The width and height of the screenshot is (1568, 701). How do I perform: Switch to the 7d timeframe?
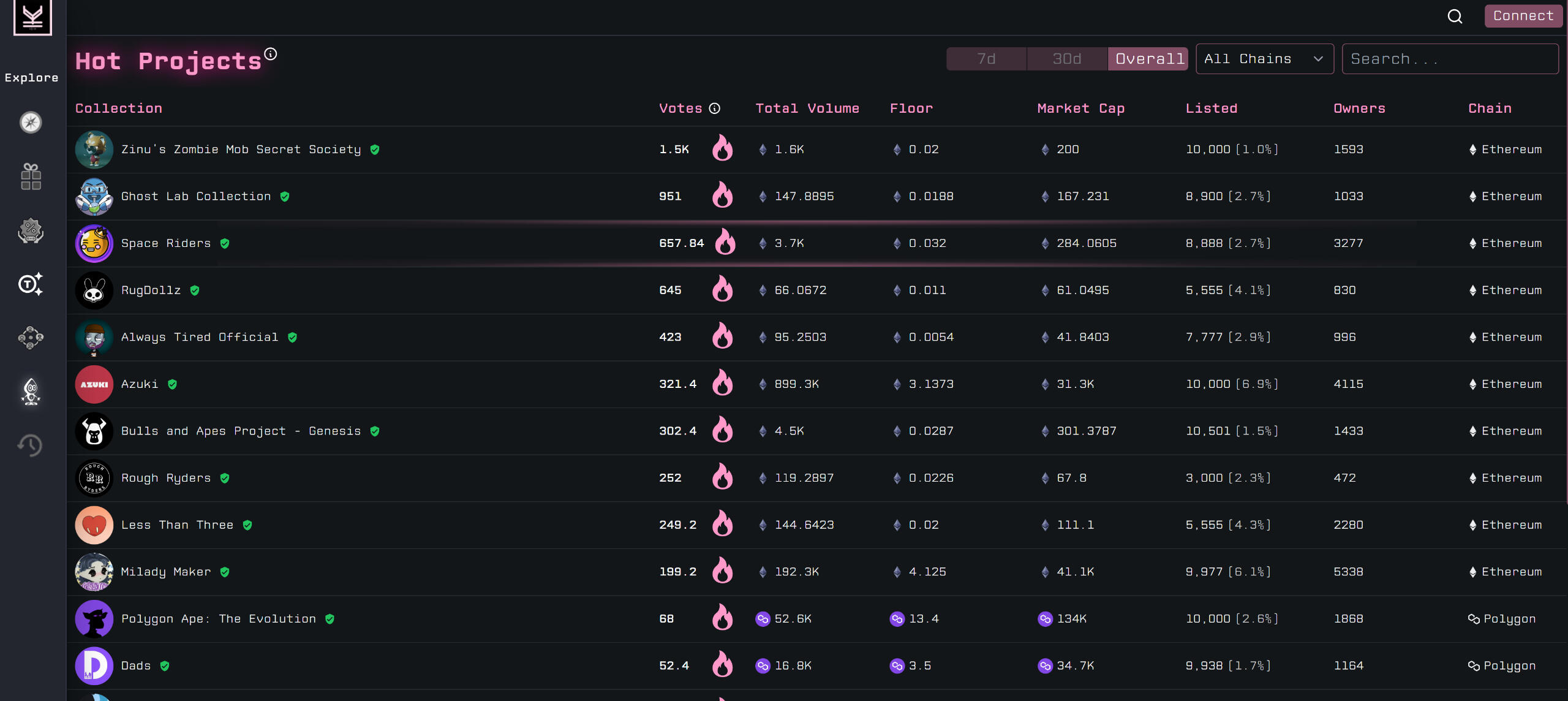coord(986,59)
